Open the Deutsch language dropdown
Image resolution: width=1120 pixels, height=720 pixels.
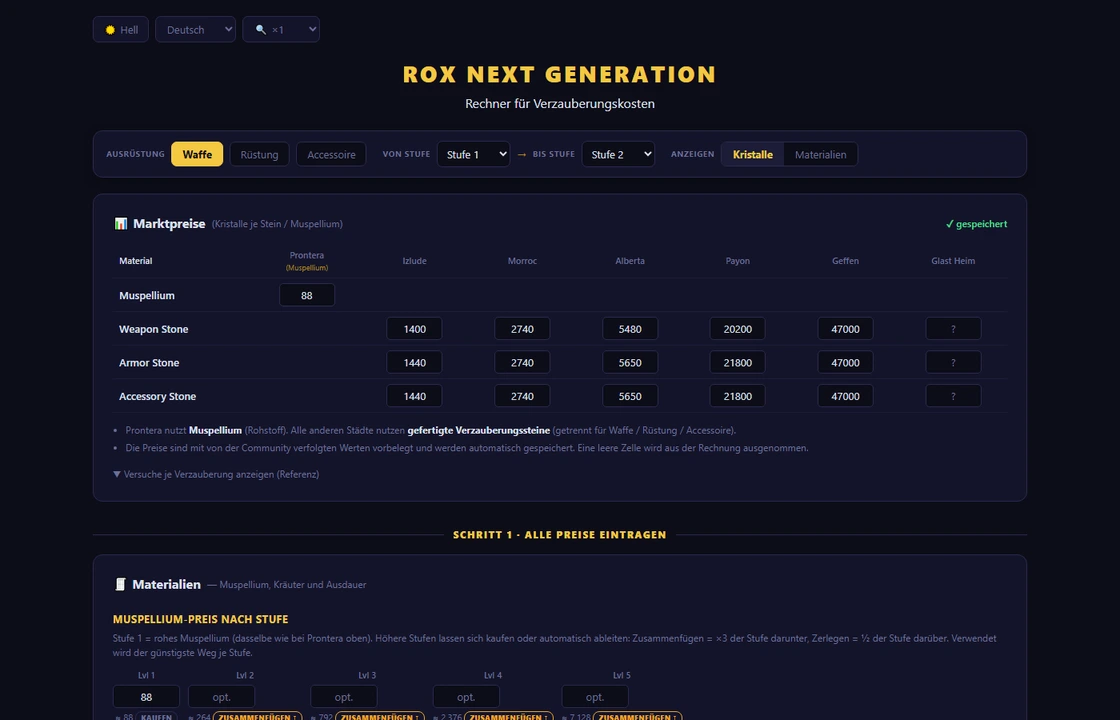pos(195,29)
